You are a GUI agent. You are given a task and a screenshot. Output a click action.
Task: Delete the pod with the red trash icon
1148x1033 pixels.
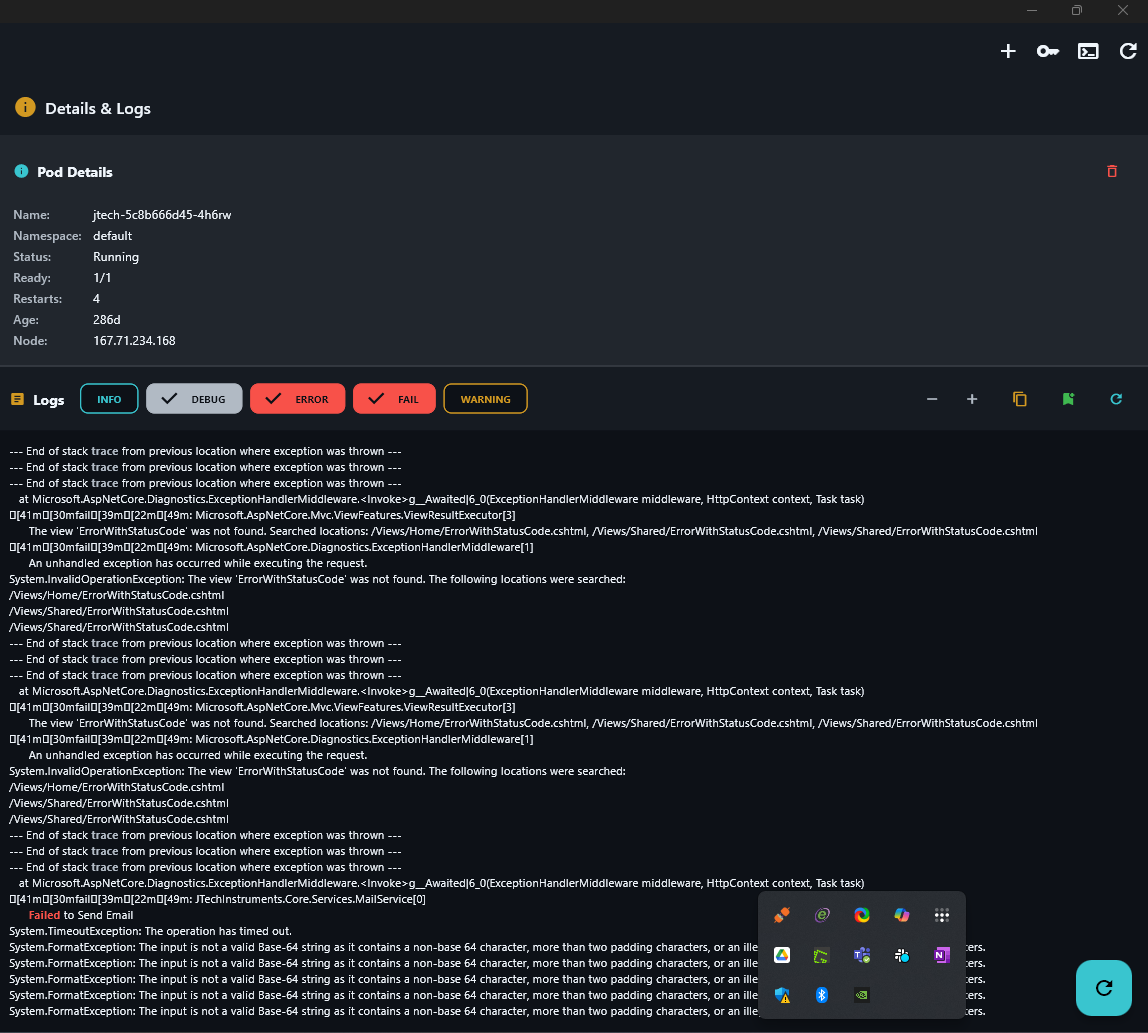(1112, 171)
